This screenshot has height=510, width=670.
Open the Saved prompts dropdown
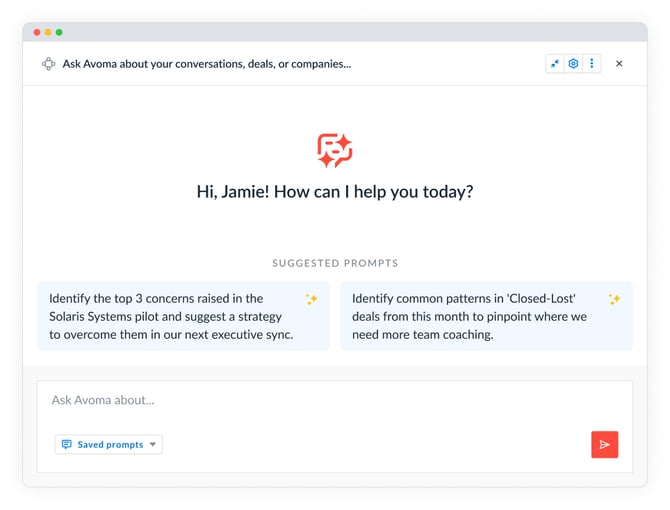click(x=109, y=445)
